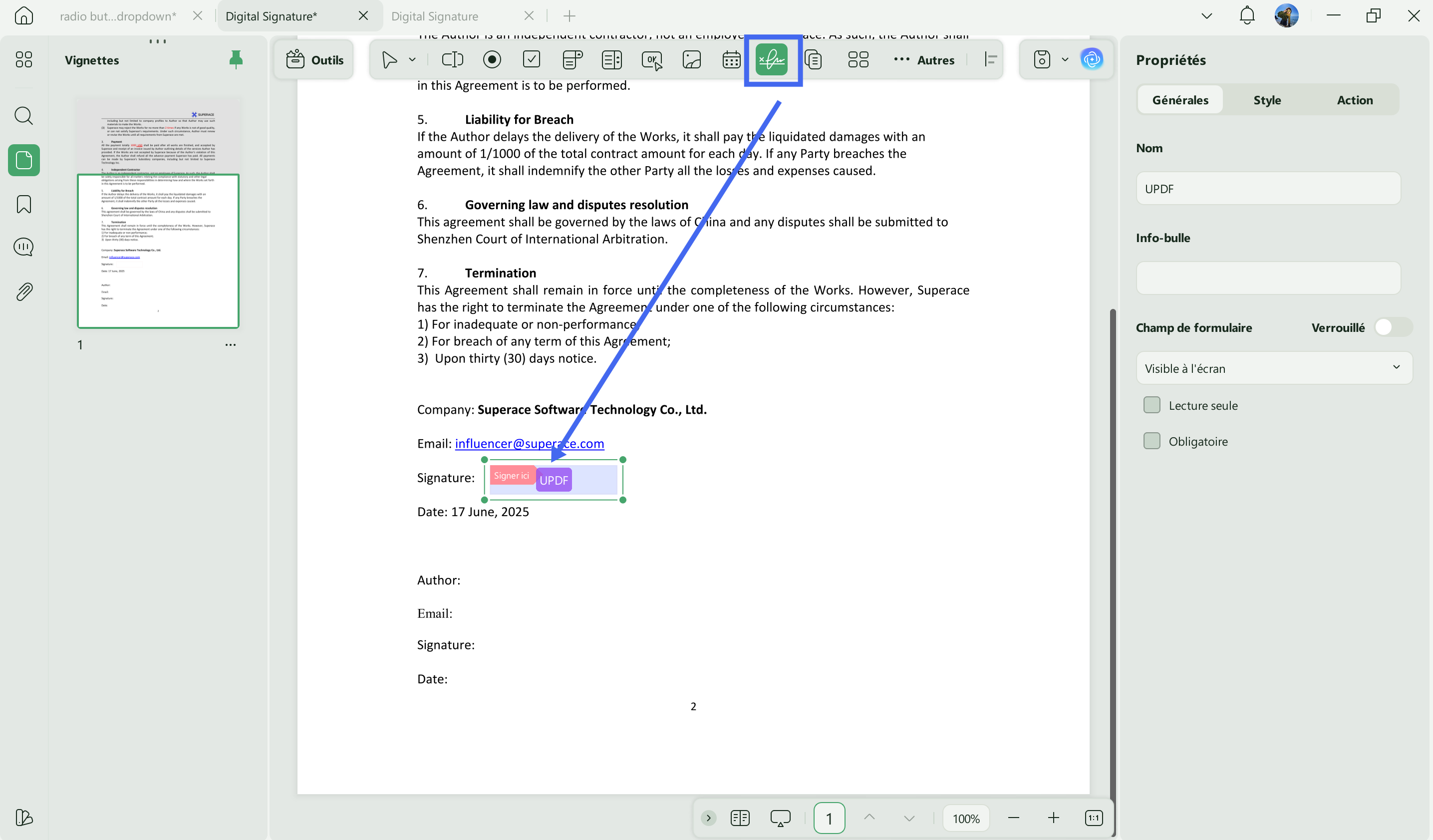Toggle the Verrouillé switch
This screenshot has width=1433, height=840.
pos(1393,327)
